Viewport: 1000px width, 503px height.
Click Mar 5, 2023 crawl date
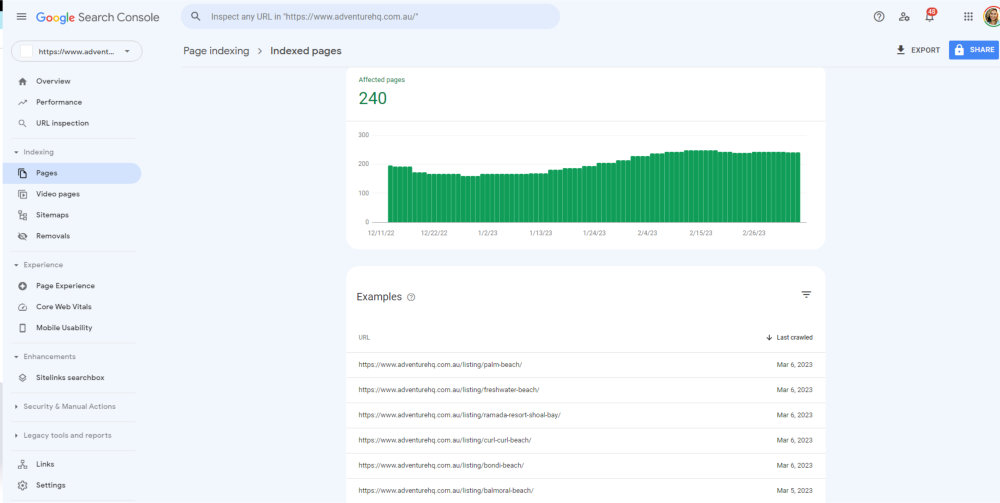(795, 491)
